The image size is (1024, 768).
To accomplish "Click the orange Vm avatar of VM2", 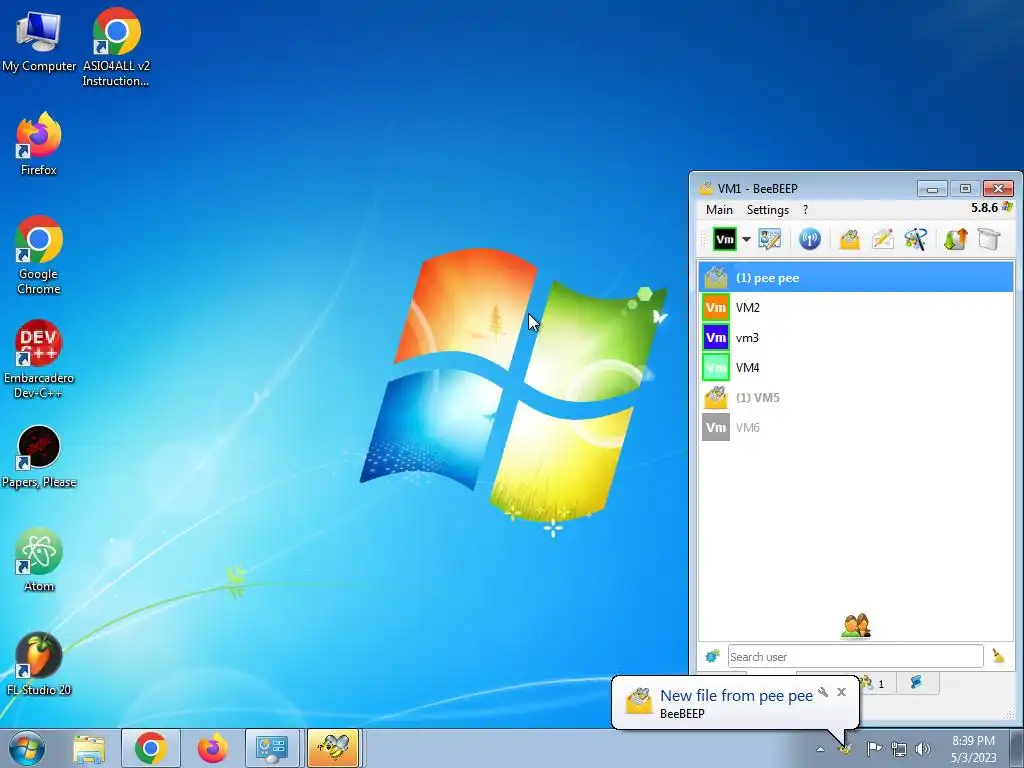I will [x=716, y=308].
